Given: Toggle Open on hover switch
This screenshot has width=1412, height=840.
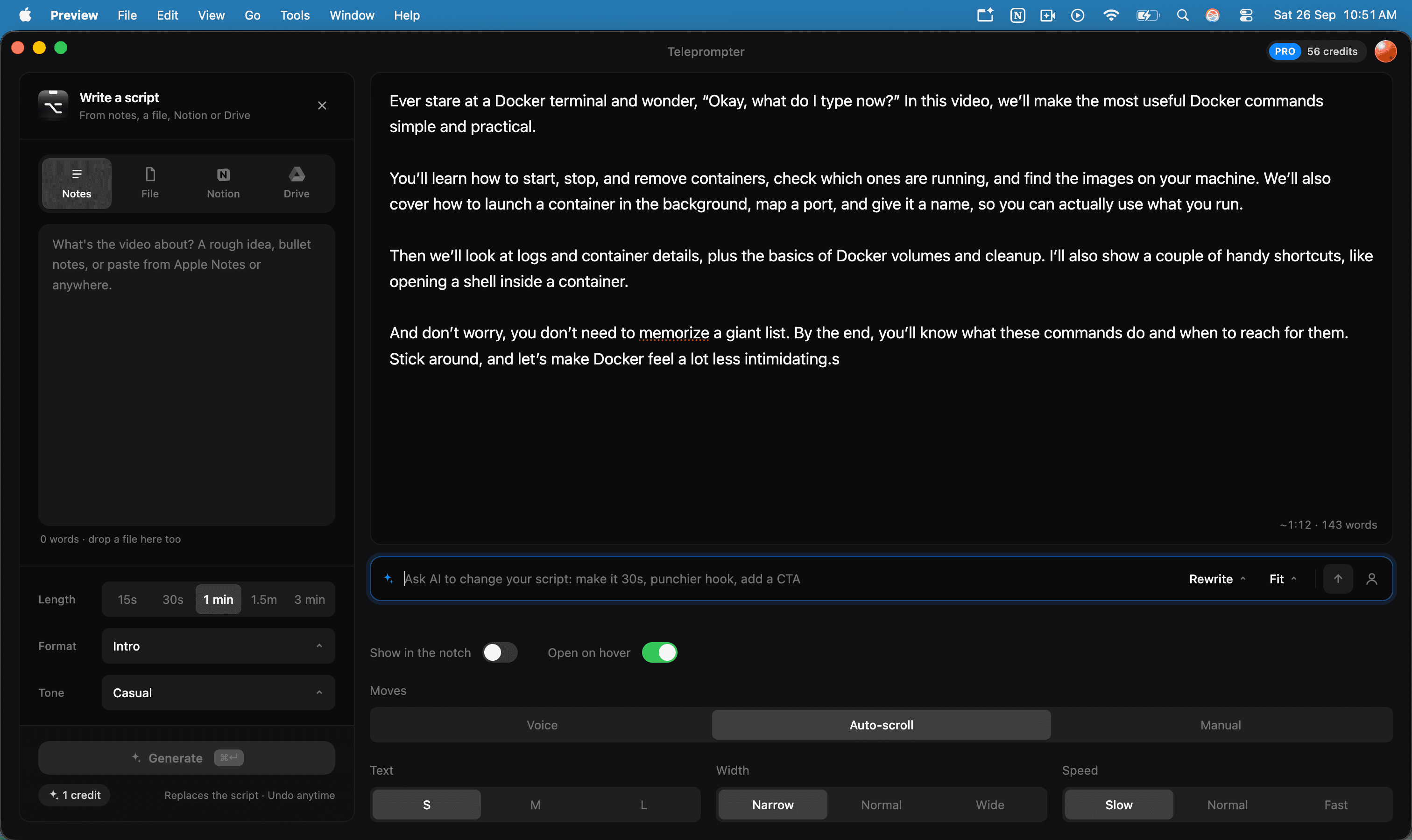Looking at the screenshot, I should coord(659,653).
